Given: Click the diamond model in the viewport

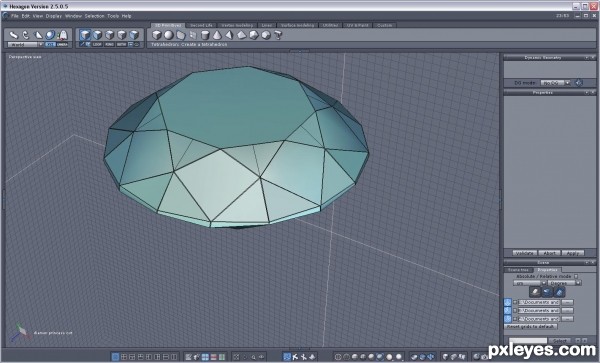Looking at the screenshot, I should (x=236, y=147).
